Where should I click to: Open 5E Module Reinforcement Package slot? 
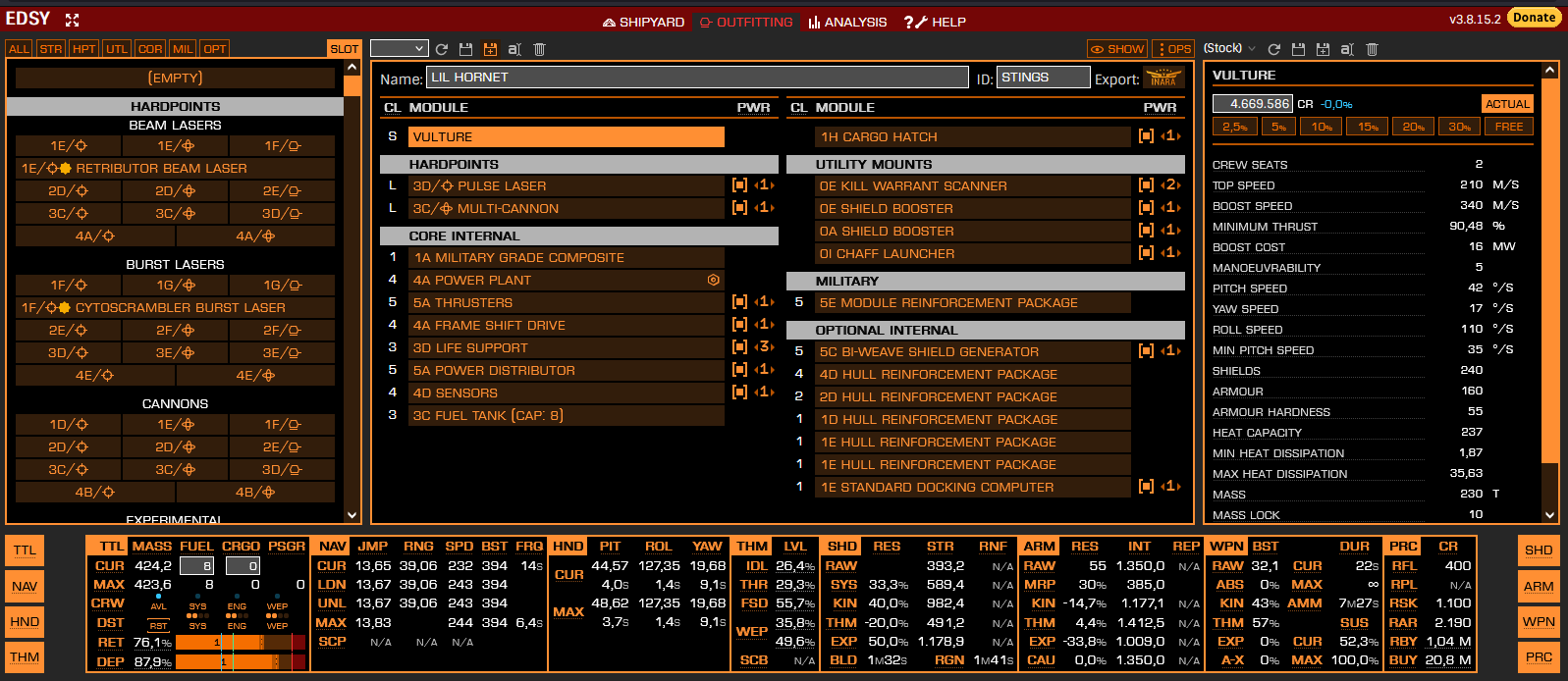[973, 303]
